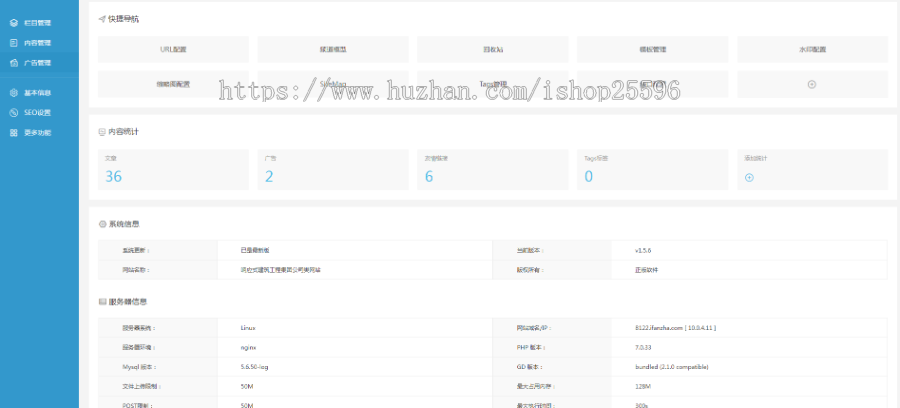Open the 水印配置 shortcut

(x=812, y=49)
